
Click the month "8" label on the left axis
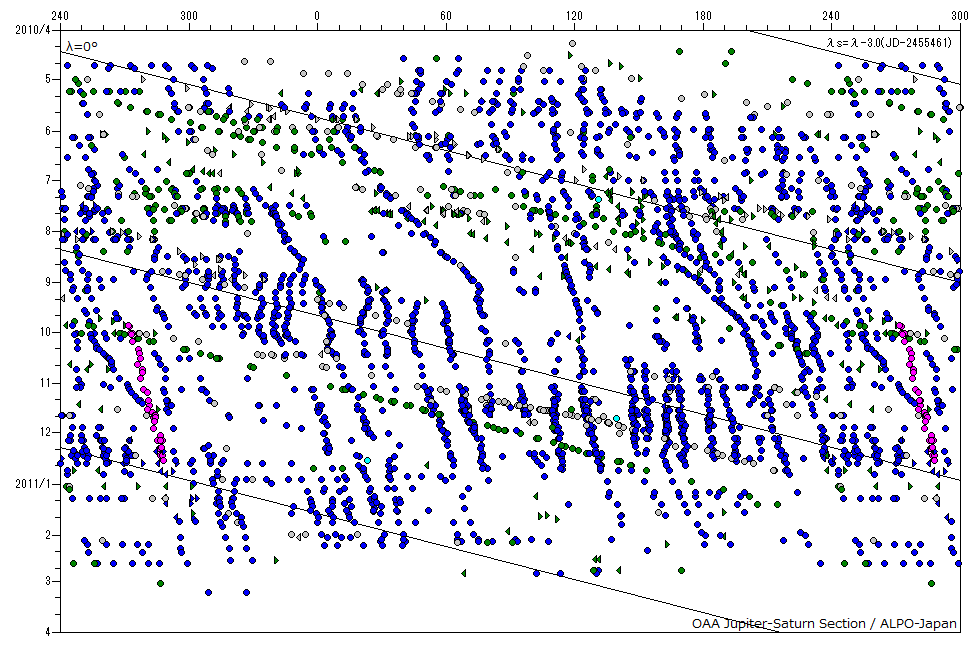[48, 231]
